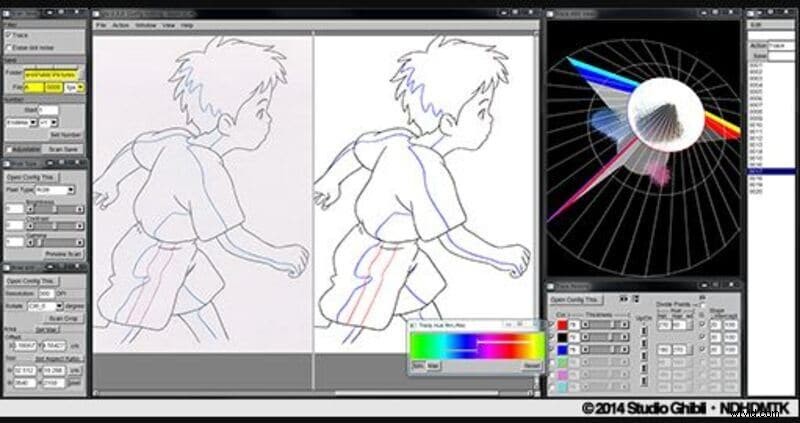Enable the cyan trace color checkbox
800x423 pixels.
point(551,388)
